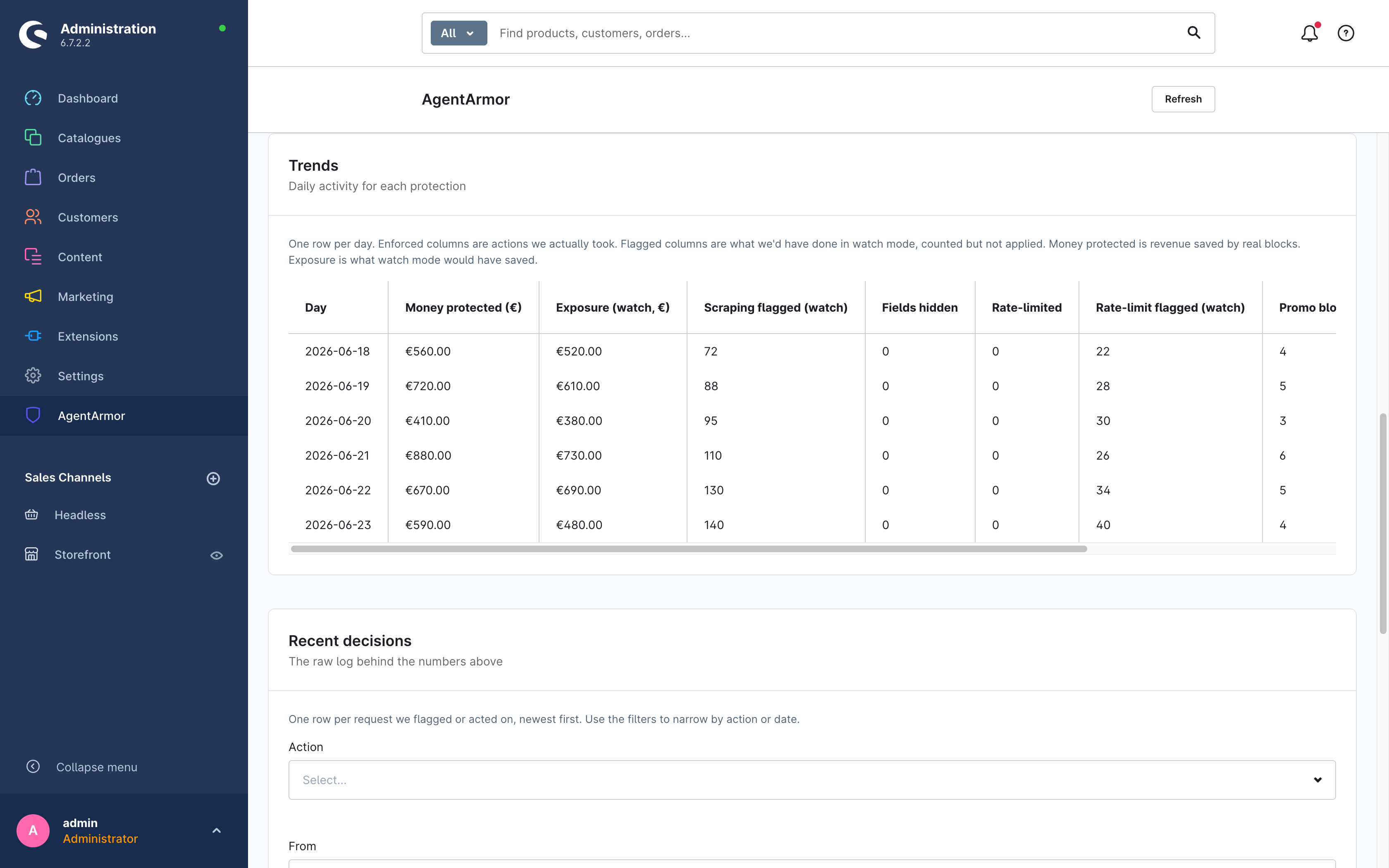This screenshot has width=1389, height=868.
Task: Click the Shopware logo icon
Action: pyautogui.click(x=33, y=34)
